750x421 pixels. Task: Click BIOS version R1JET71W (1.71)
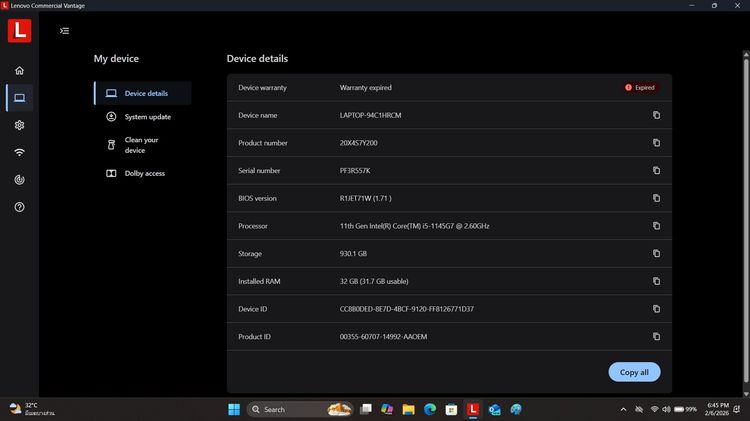pos(365,198)
